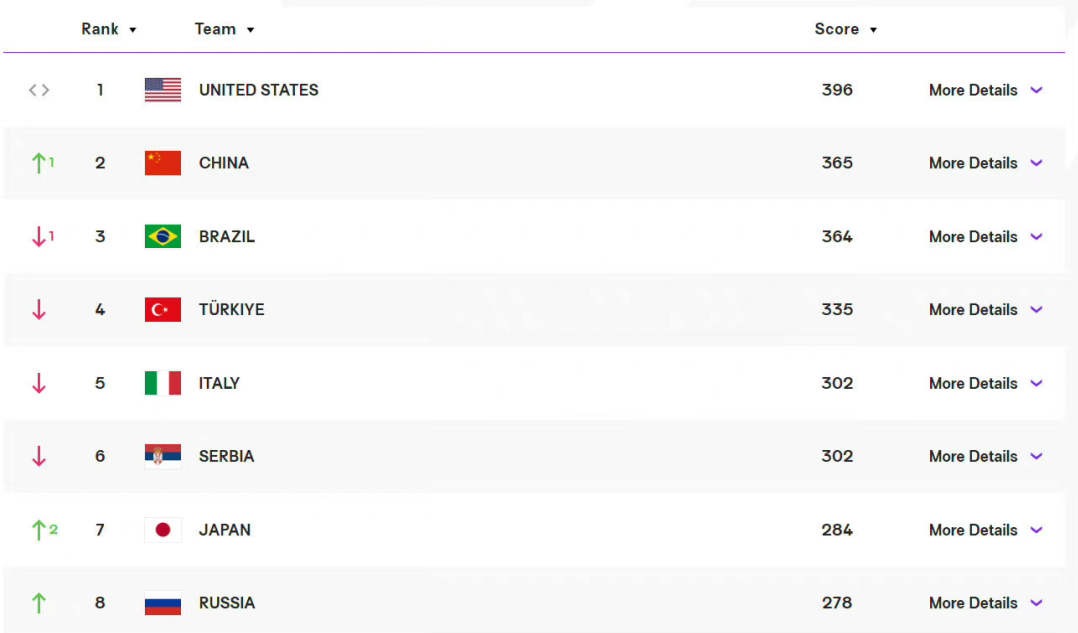Click the green up arrow beside China

[x=39, y=163]
